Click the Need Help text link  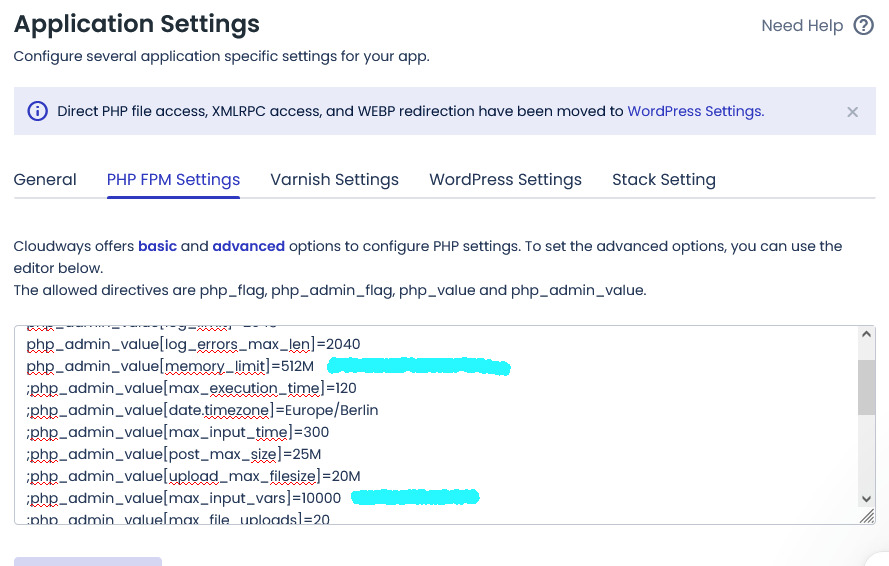pyautogui.click(x=802, y=26)
